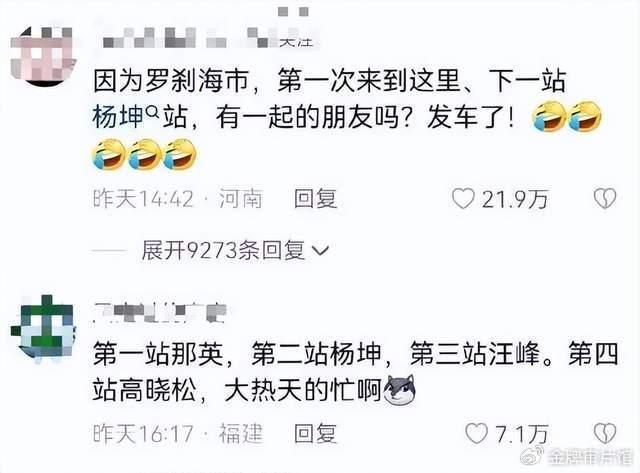Click the chevron next to 展开9273条回复
This screenshot has width=640, height=473.
pyautogui.click(x=320, y=250)
